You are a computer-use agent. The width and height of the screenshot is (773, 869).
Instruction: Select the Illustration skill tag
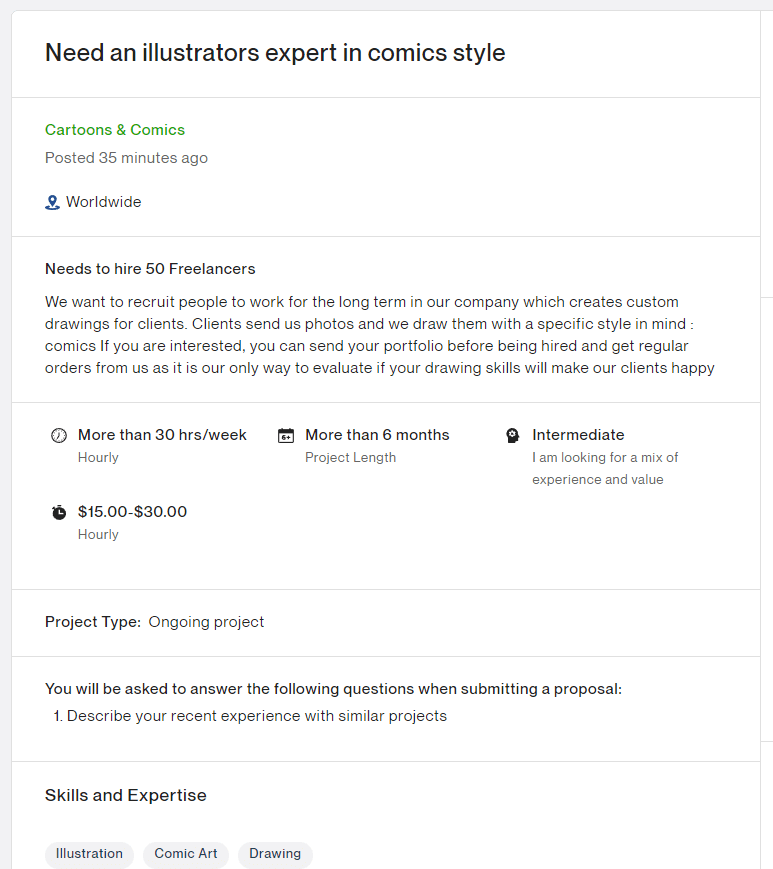[89, 854]
